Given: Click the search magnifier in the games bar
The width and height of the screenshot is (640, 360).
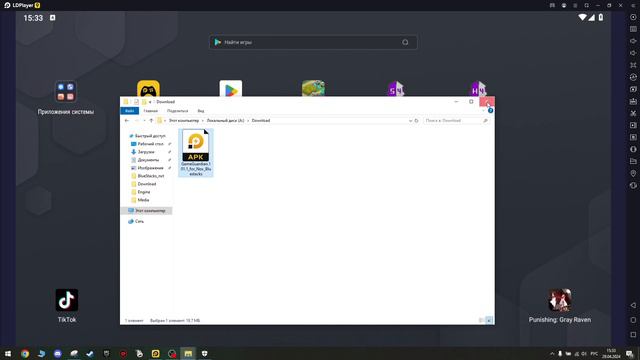Looking at the screenshot, I should [405, 42].
